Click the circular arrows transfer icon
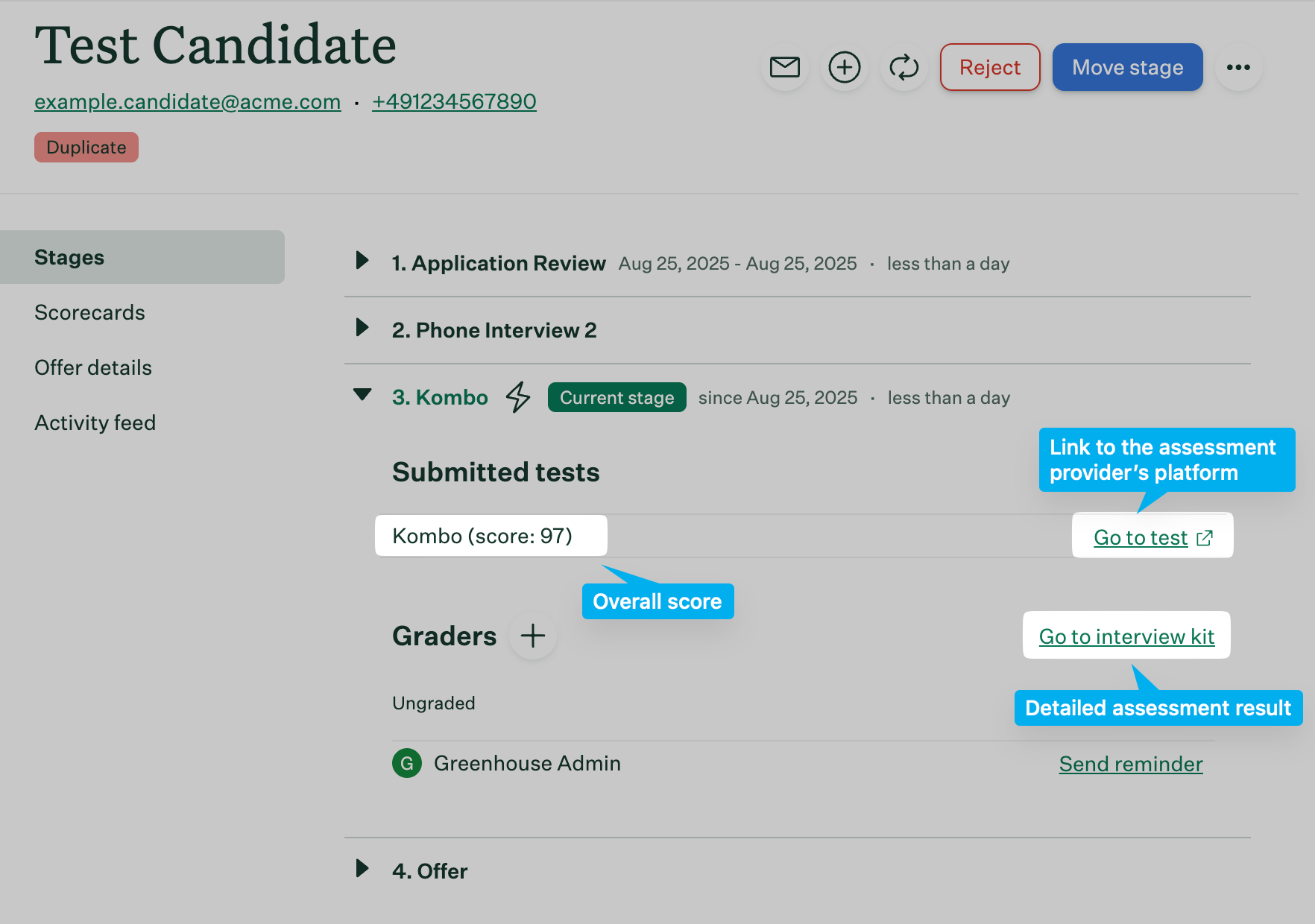Viewport: 1315px width, 924px height. tap(904, 67)
